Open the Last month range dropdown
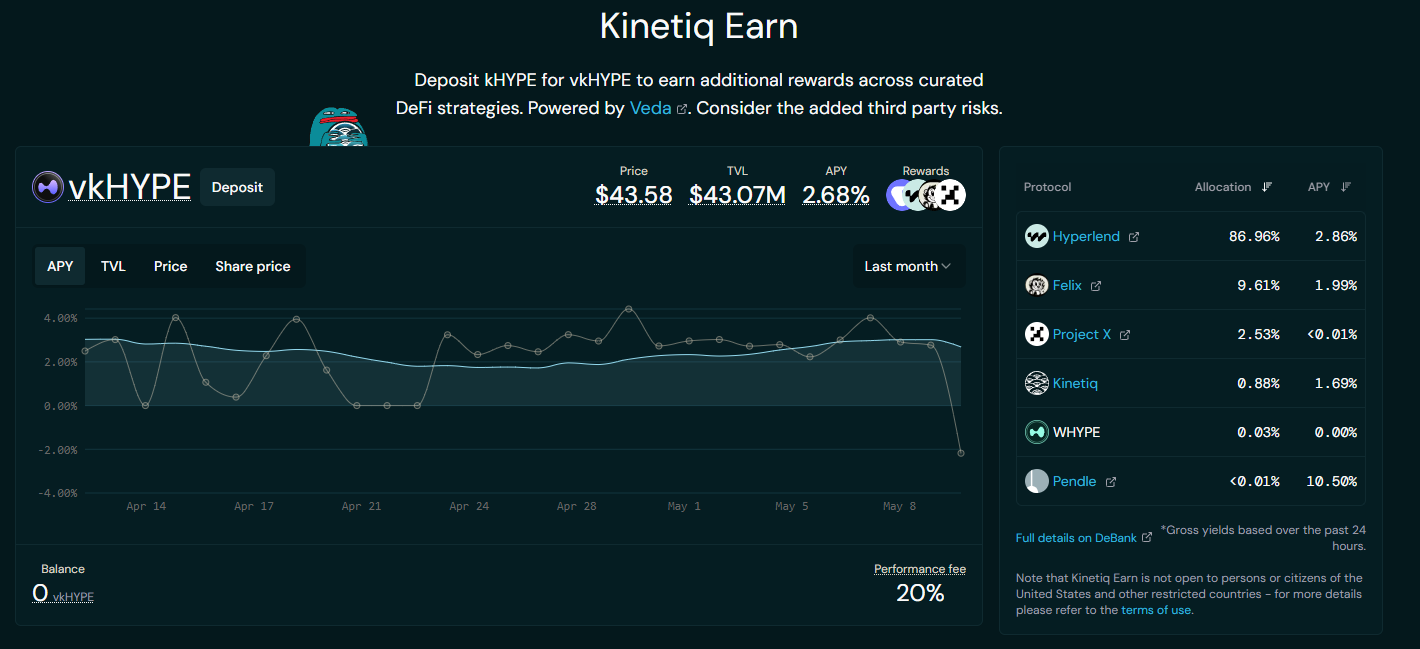This screenshot has height=649, width=1420. 909,266
